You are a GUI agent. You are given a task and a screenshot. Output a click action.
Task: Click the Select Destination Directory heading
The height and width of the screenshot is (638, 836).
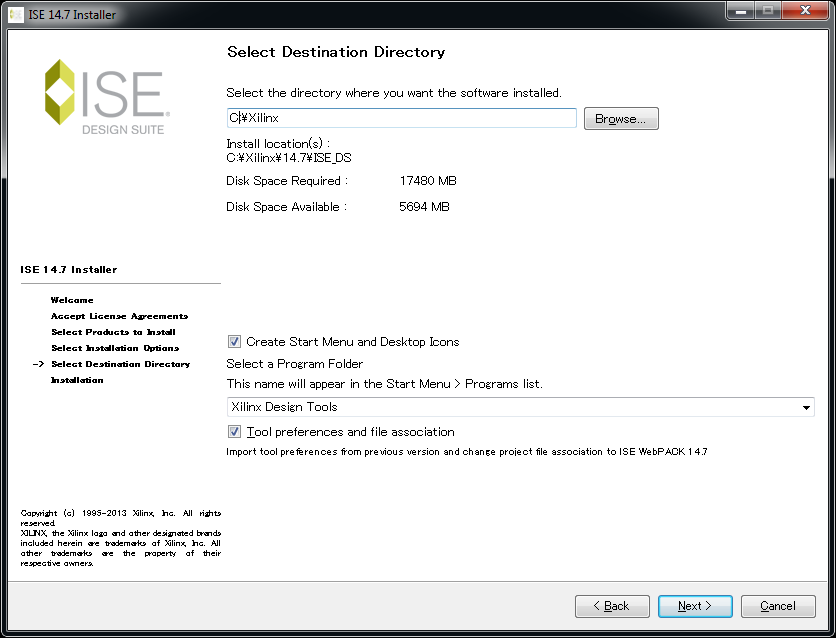coord(336,52)
